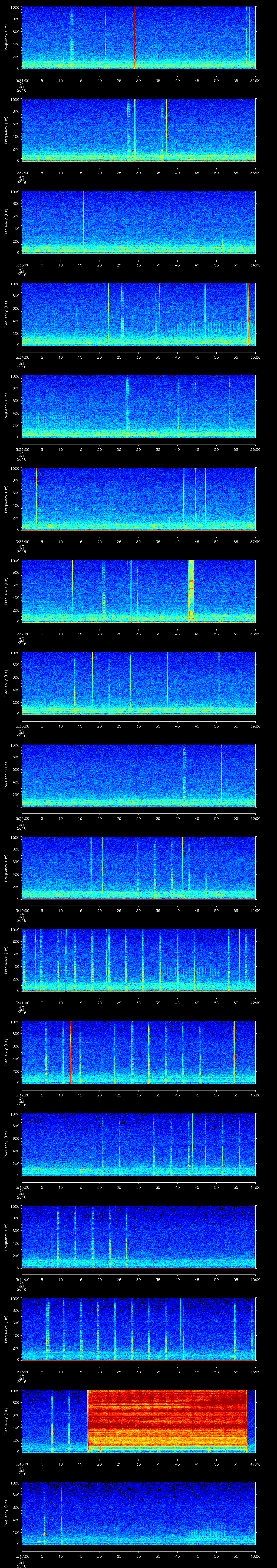The width and height of the screenshot is (277, 1568).
Task: Select the thick red-yellow burst near 43 seconds in the 3:37:00 spectrogram
Action: [x=191, y=590]
